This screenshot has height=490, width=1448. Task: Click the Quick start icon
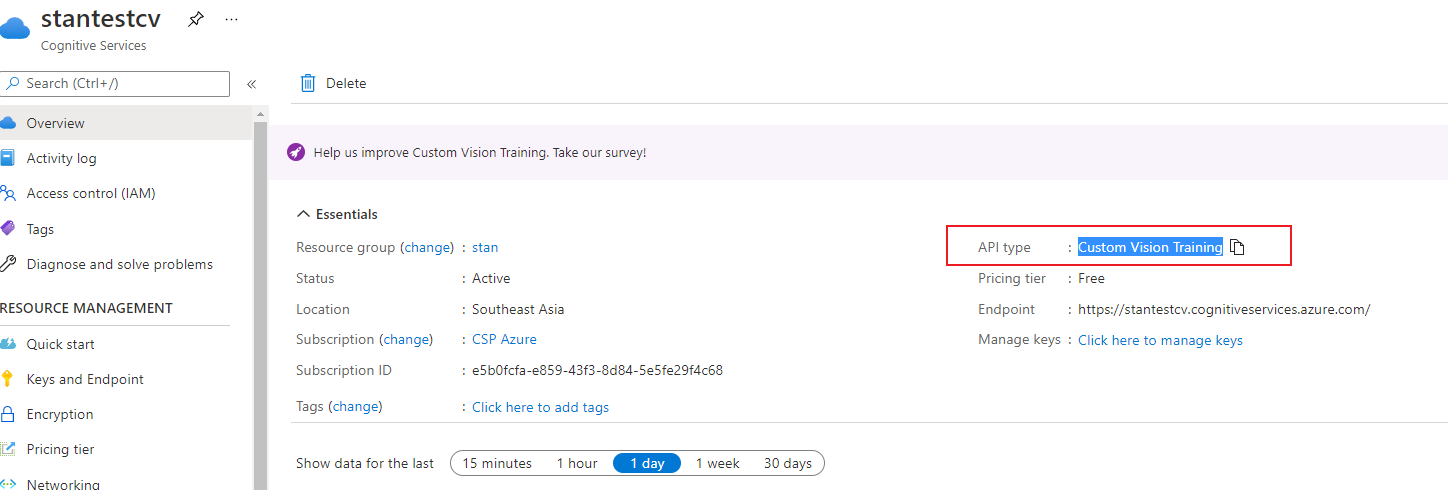tap(8, 344)
